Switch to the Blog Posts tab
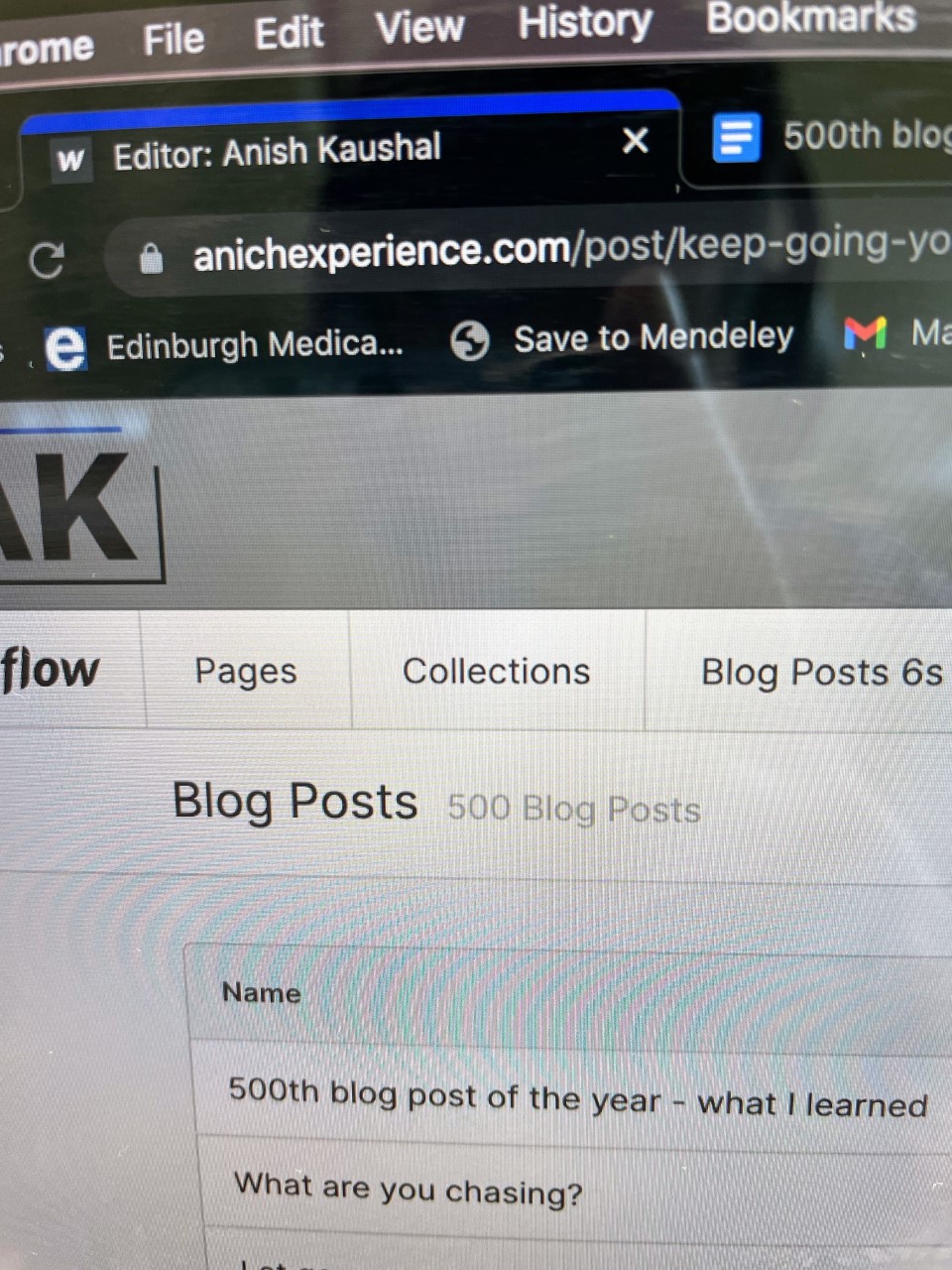 coord(821,673)
